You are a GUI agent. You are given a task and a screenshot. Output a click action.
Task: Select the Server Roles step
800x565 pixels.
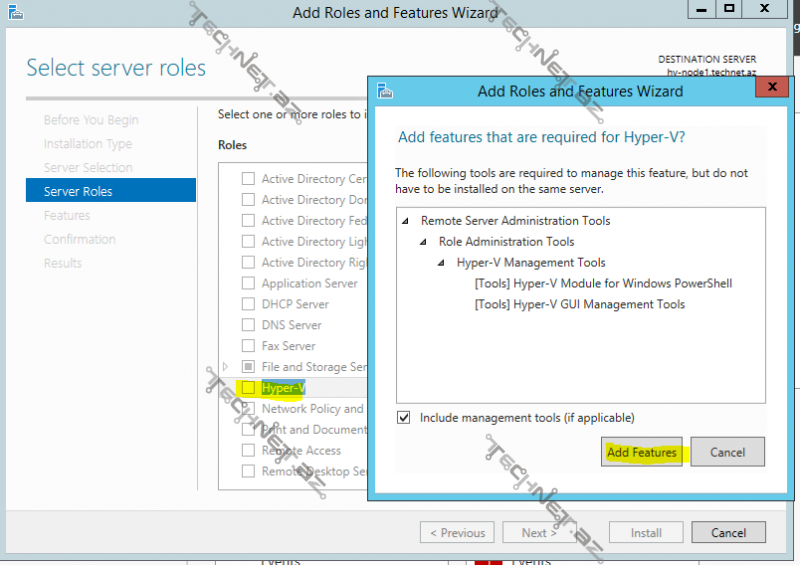(111, 190)
